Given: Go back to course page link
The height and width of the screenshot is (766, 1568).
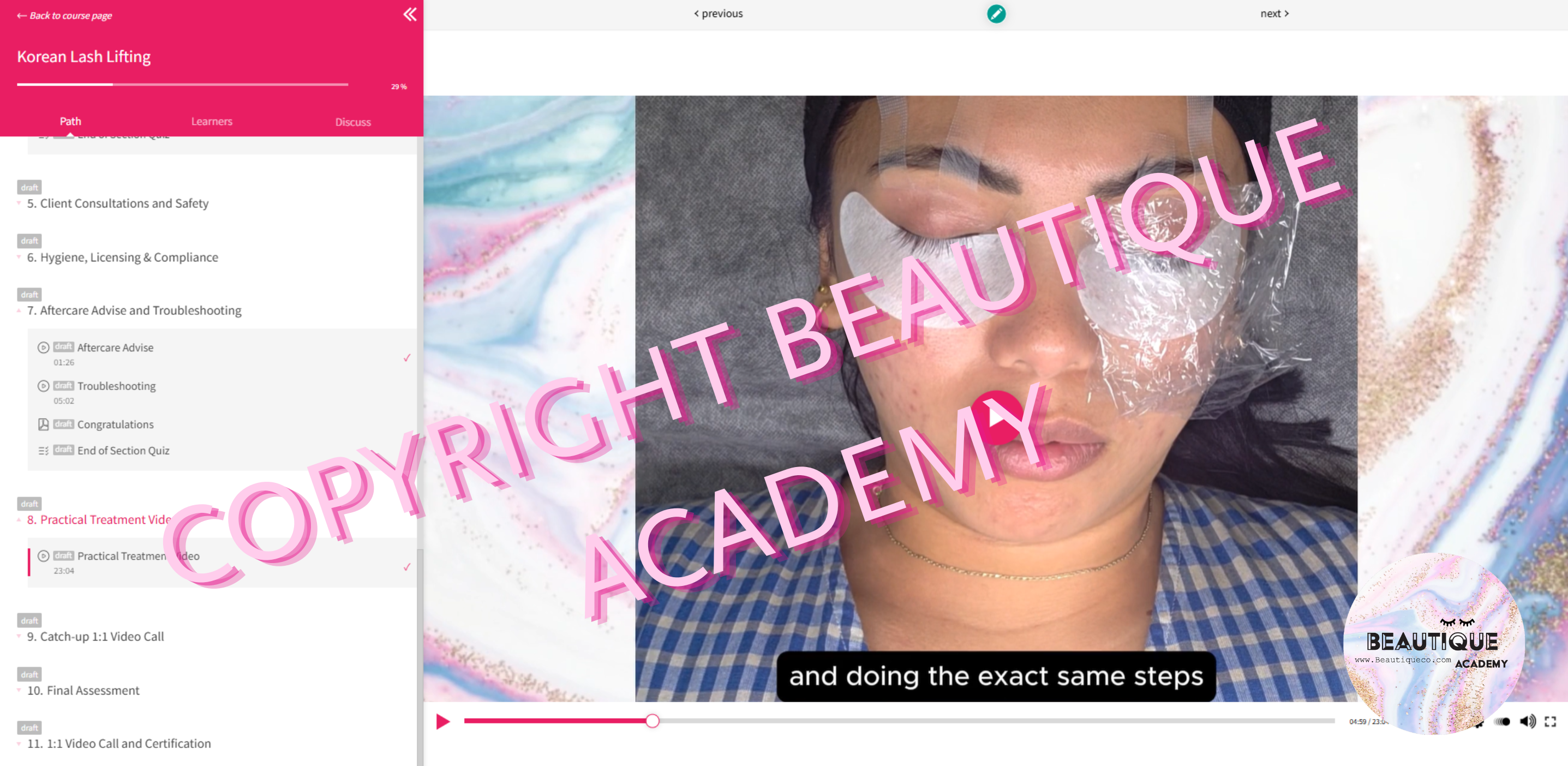Looking at the screenshot, I should pyautogui.click(x=65, y=15).
